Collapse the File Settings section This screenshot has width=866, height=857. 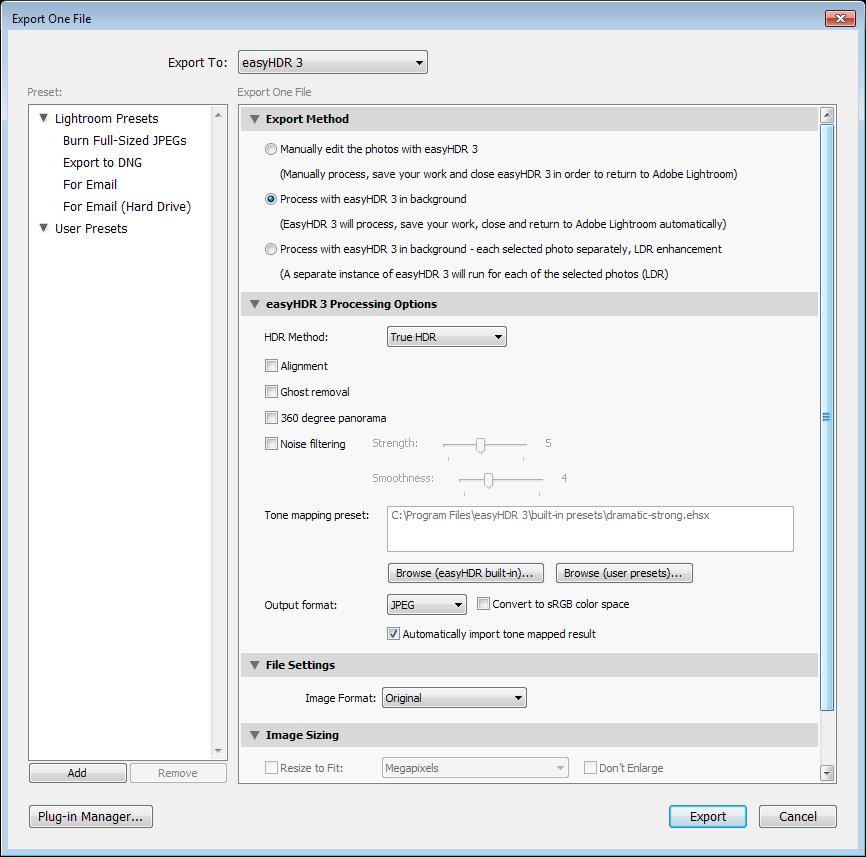[255, 665]
